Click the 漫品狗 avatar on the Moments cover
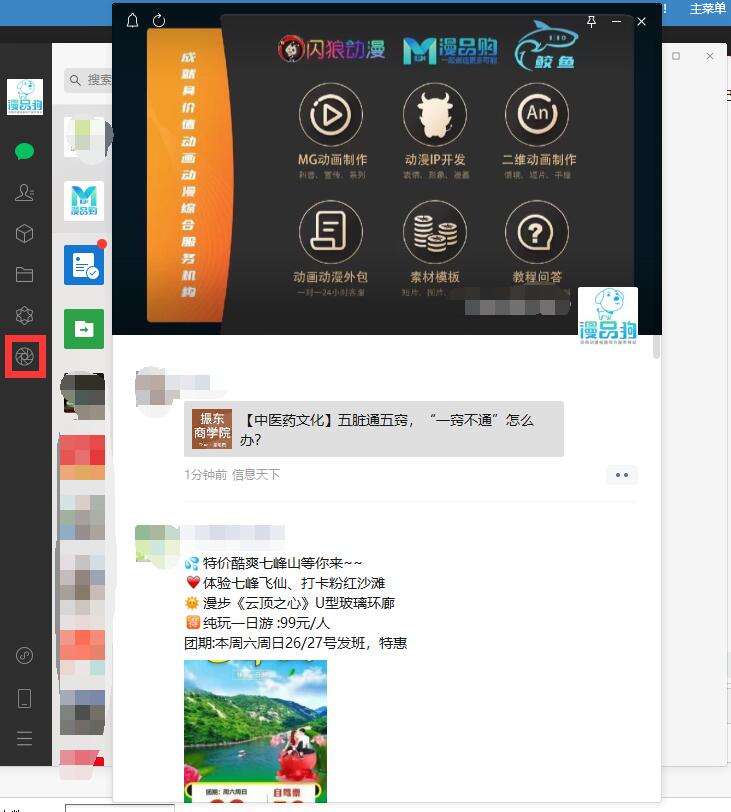This screenshot has width=731, height=812. point(608,317)
